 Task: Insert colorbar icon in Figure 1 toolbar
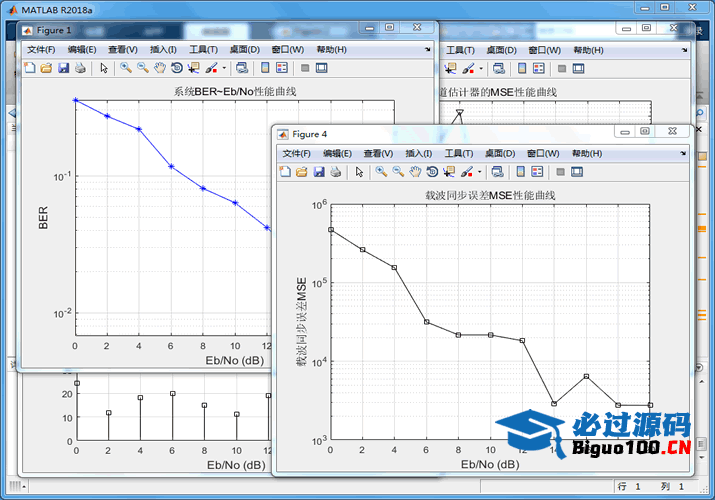265,68
